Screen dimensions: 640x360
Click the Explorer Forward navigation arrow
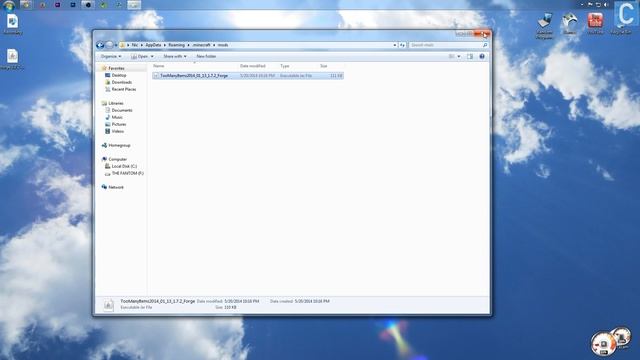pyautogui.click(x=109, y=45)
